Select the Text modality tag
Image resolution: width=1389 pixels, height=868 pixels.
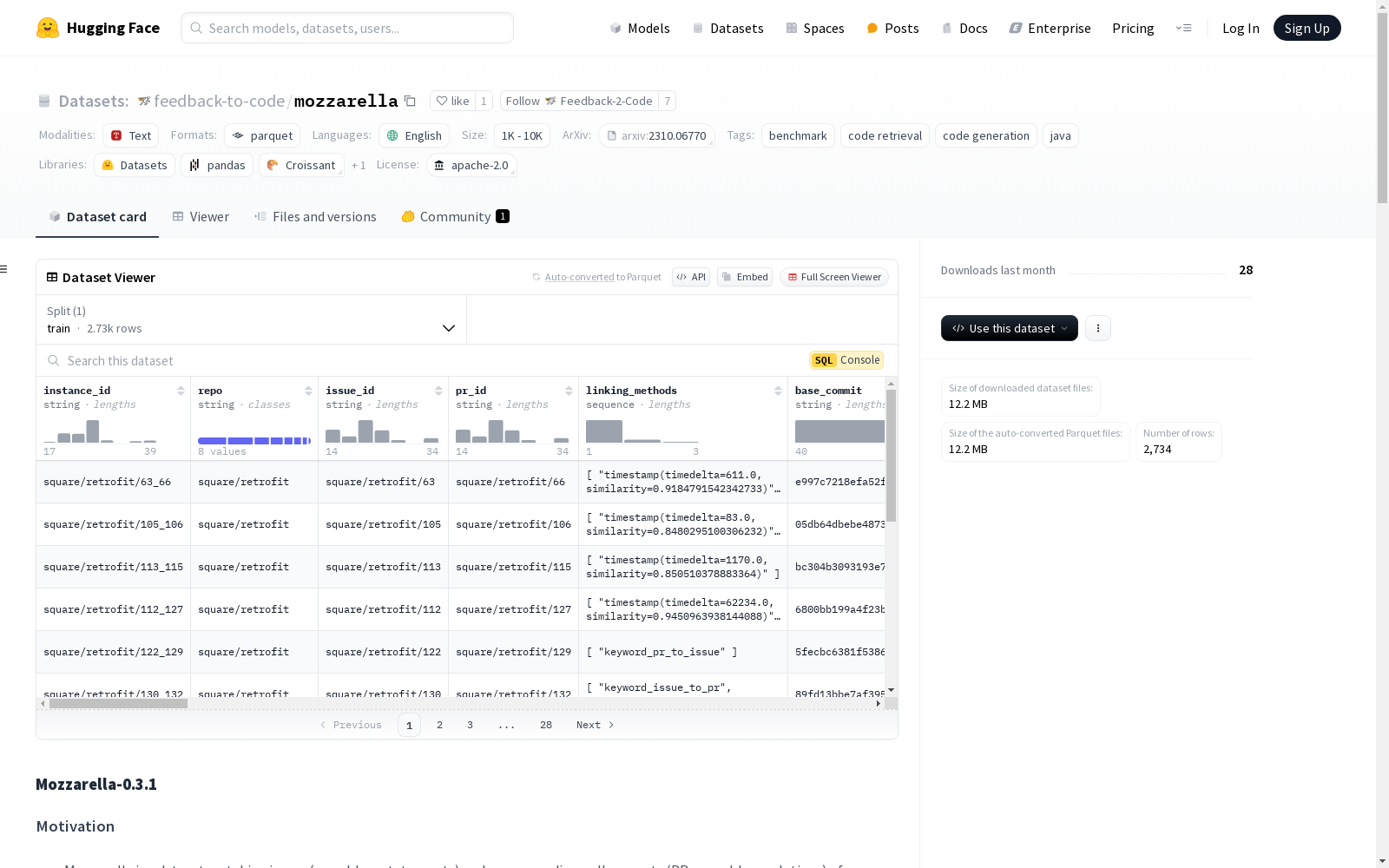(x=131, y=135)
